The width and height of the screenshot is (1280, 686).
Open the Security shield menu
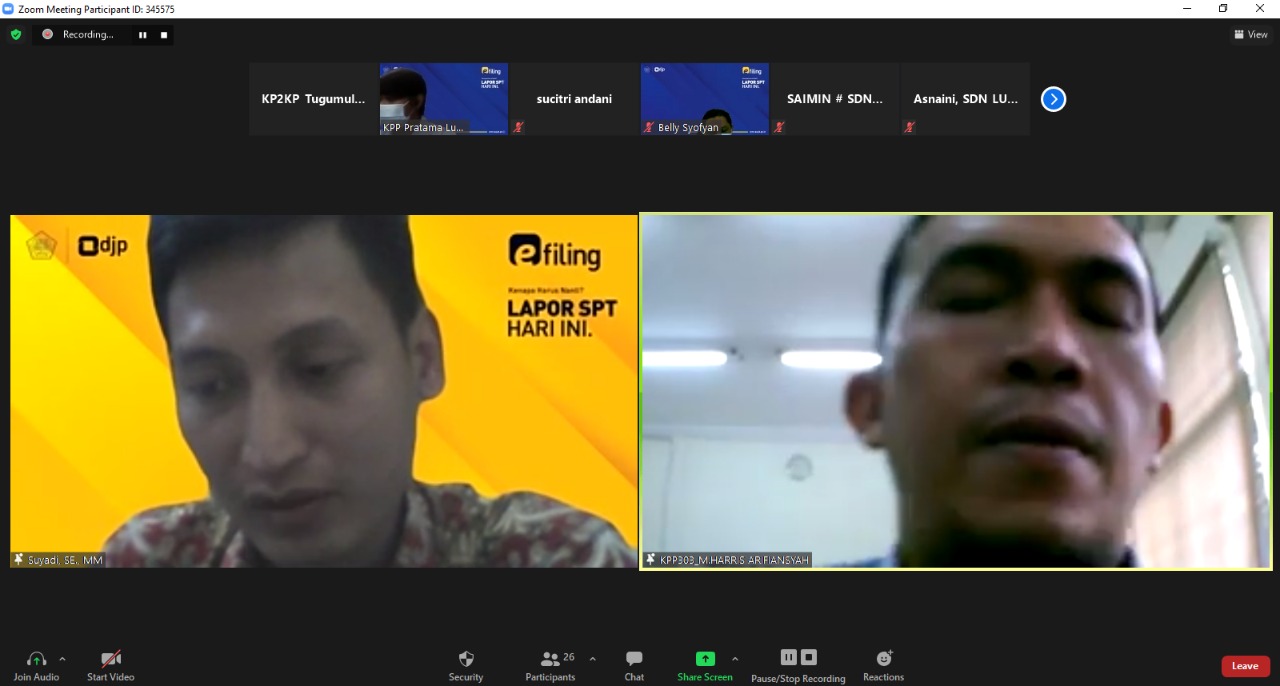click(x=465, y=660)
